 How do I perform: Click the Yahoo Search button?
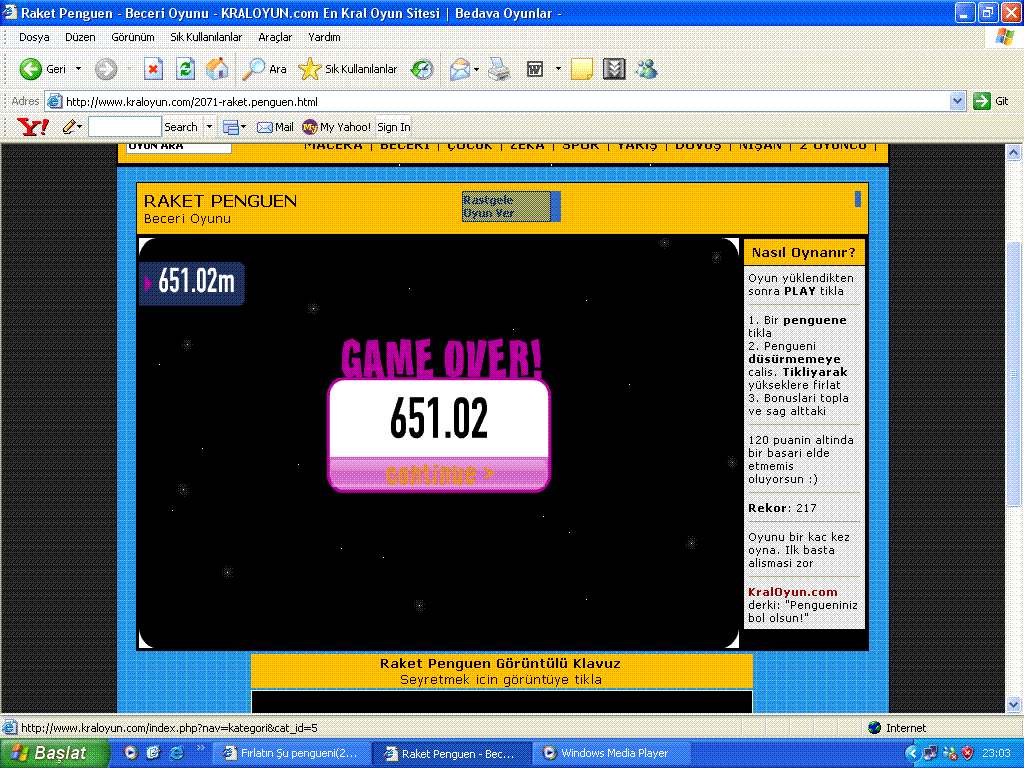[181, 127]
